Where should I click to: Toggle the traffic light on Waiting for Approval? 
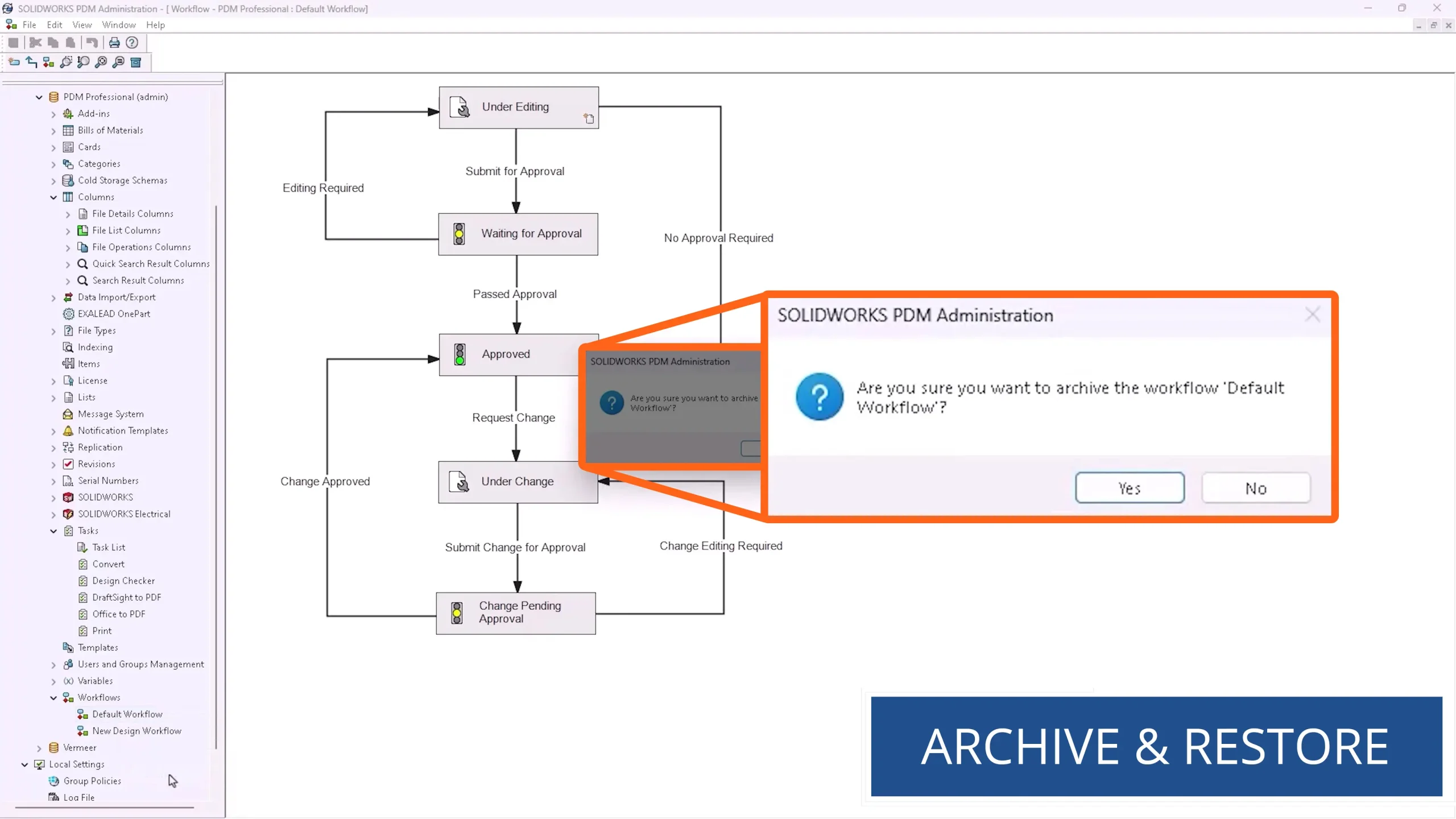click(458, 233)
